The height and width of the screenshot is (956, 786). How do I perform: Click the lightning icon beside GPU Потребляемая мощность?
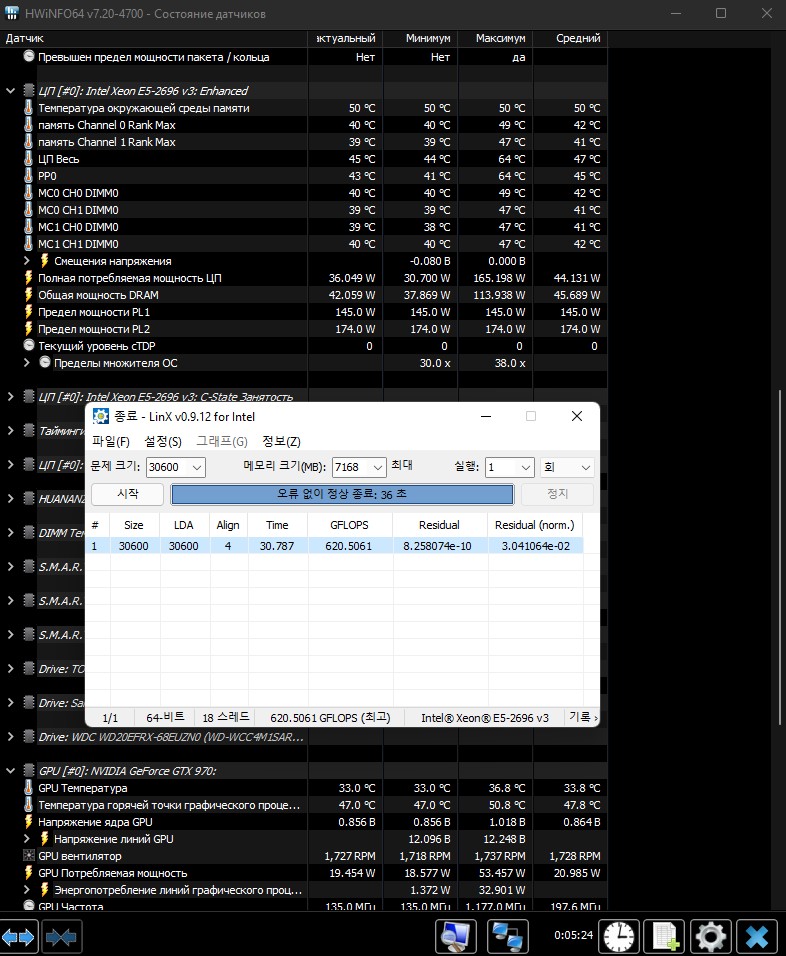28,872
